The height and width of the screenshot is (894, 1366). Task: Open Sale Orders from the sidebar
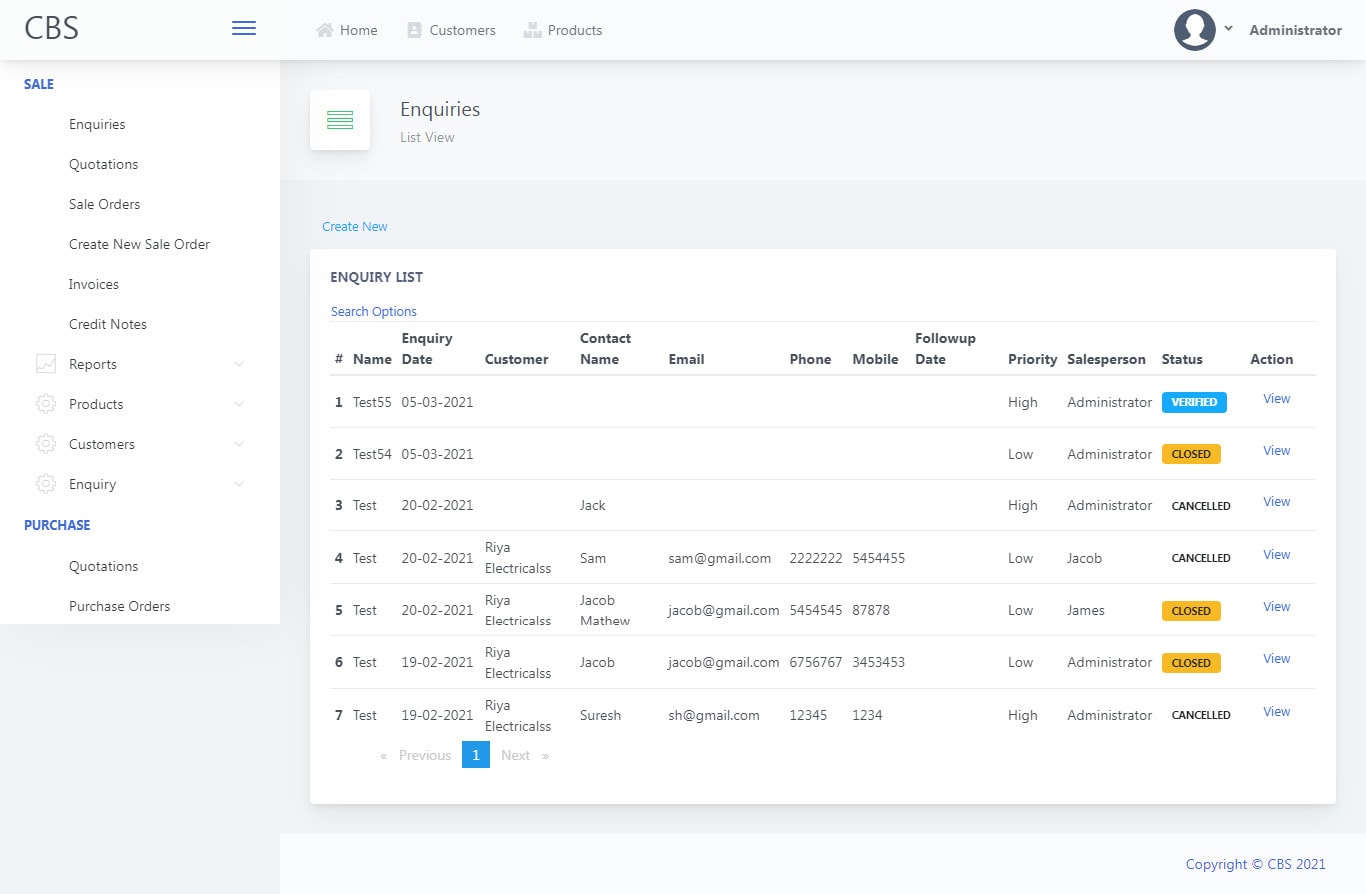click(x=105, y=204)
